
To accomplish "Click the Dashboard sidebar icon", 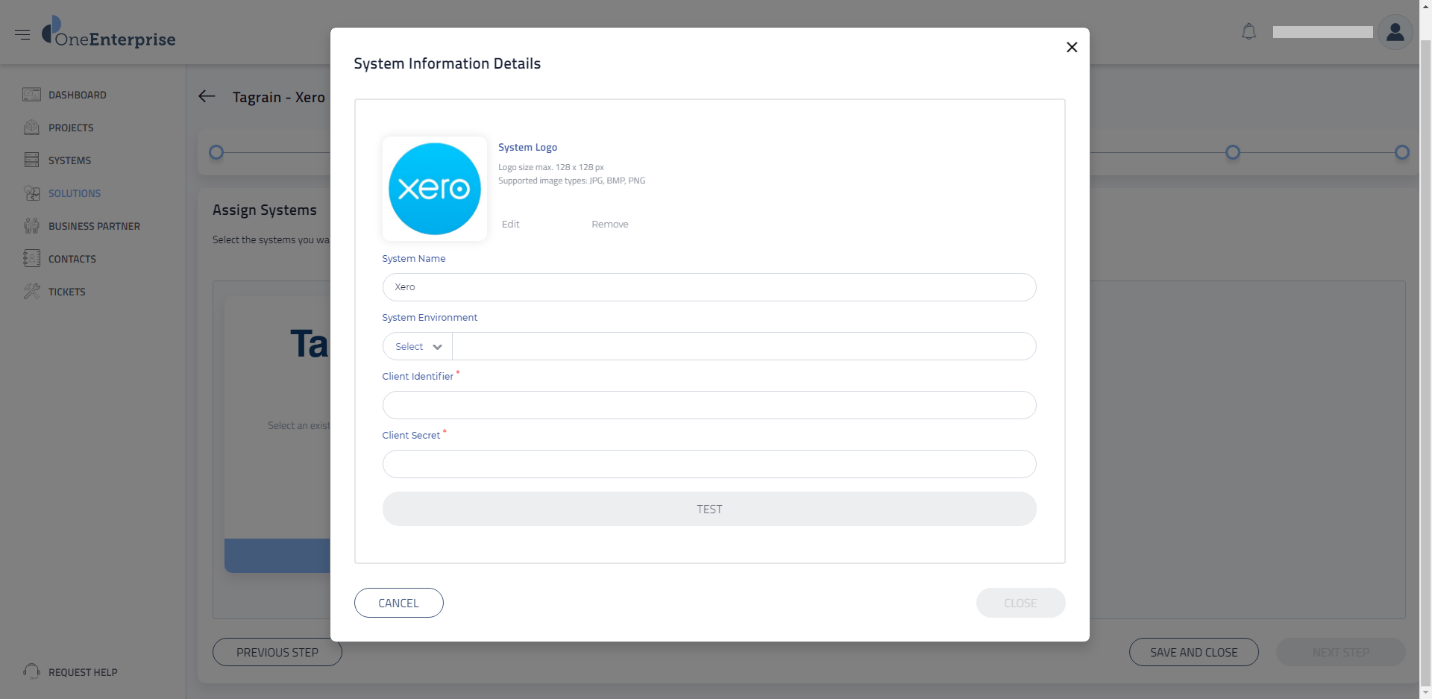I will click(x=31, y=95).
